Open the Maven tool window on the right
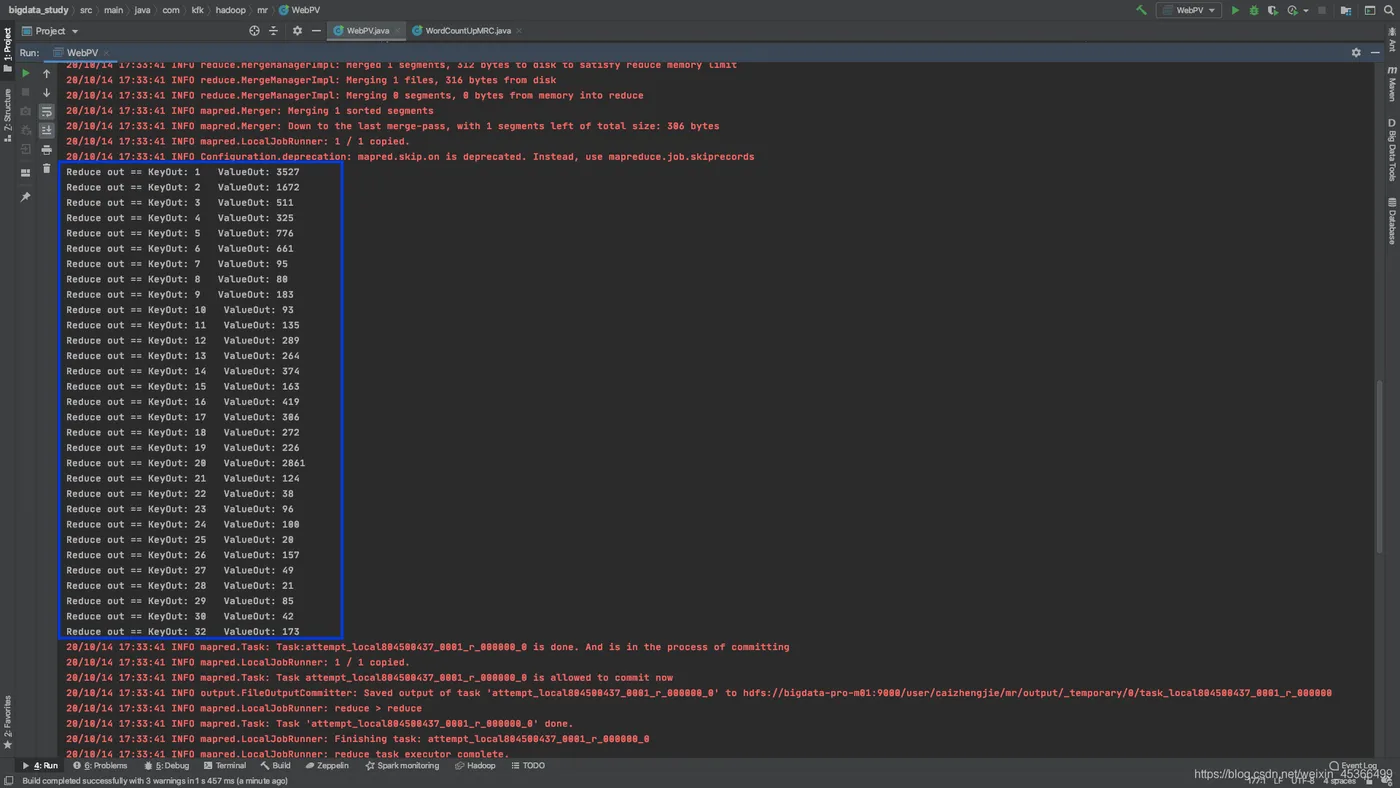The width and height of the screenshot is (1400, 788). 1391,85
